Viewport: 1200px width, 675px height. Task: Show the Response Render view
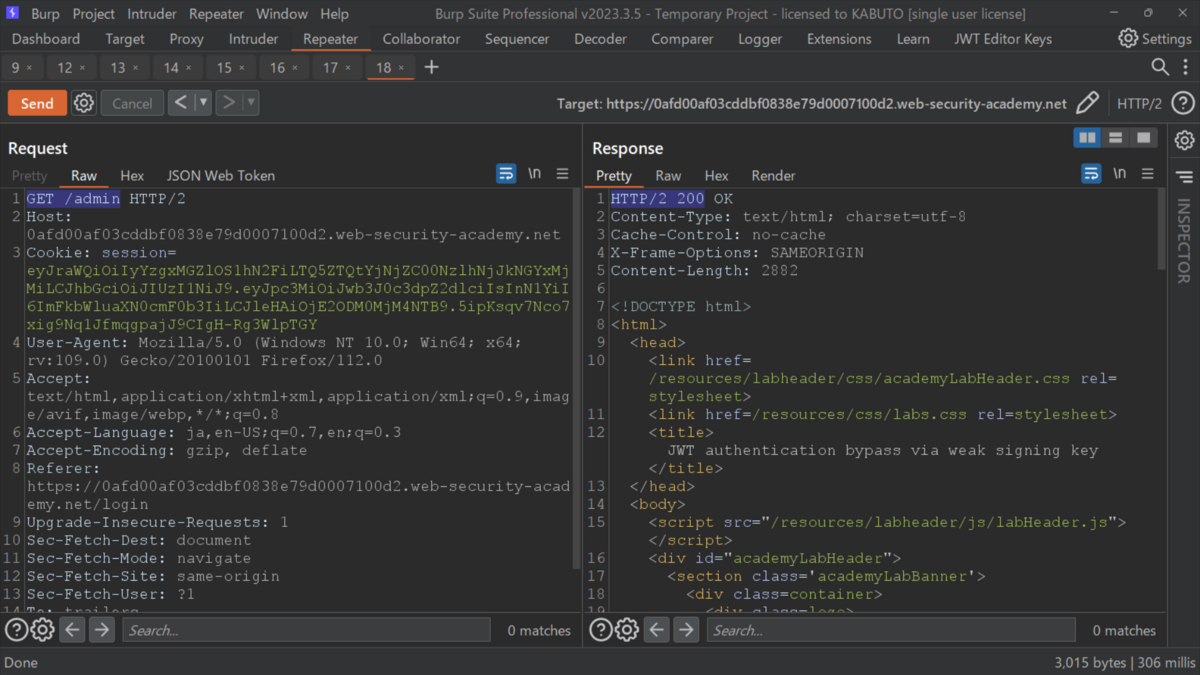click(x=774, y=175)
